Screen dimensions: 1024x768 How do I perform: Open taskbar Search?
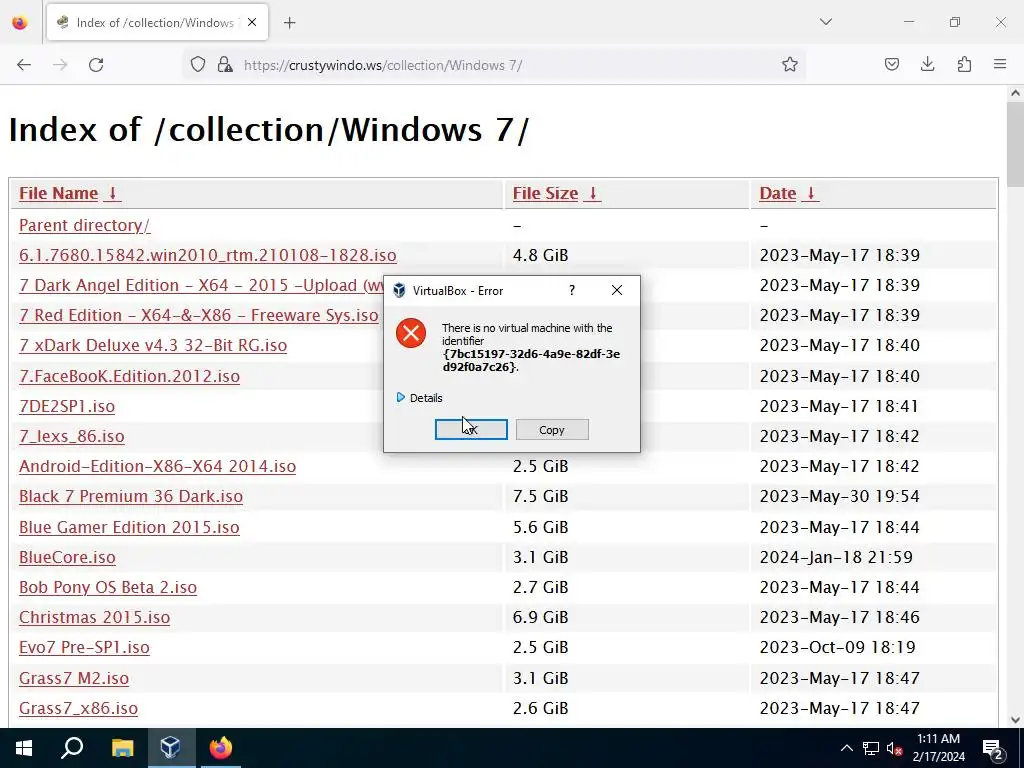click(72, 748)
